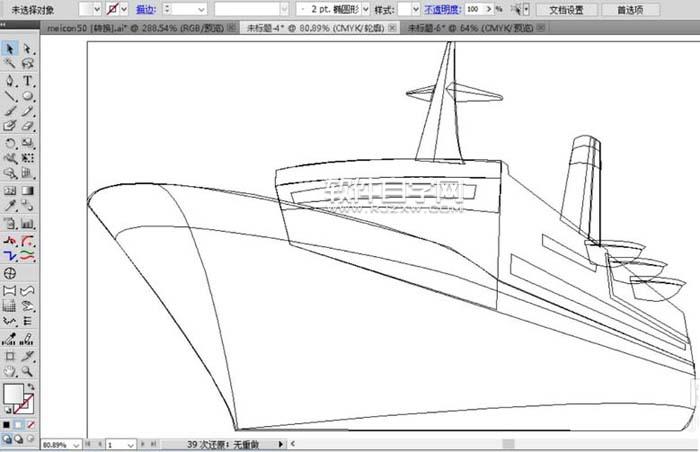The width and height of the screenshot is (700, 452).
Task: Open the '2 pt. 椭圆形' brush dropdown
Action: 366,9
